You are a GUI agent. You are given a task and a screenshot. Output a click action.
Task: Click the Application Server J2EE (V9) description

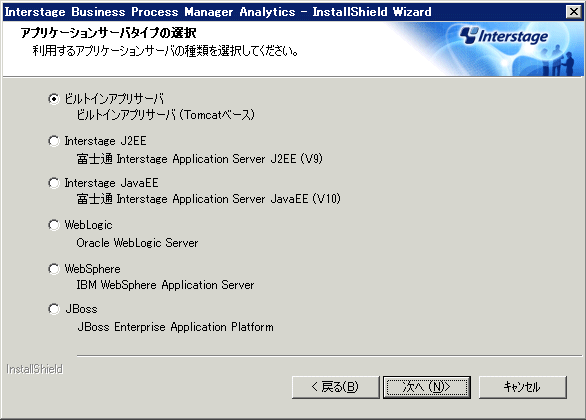click(x=200, y=159)
